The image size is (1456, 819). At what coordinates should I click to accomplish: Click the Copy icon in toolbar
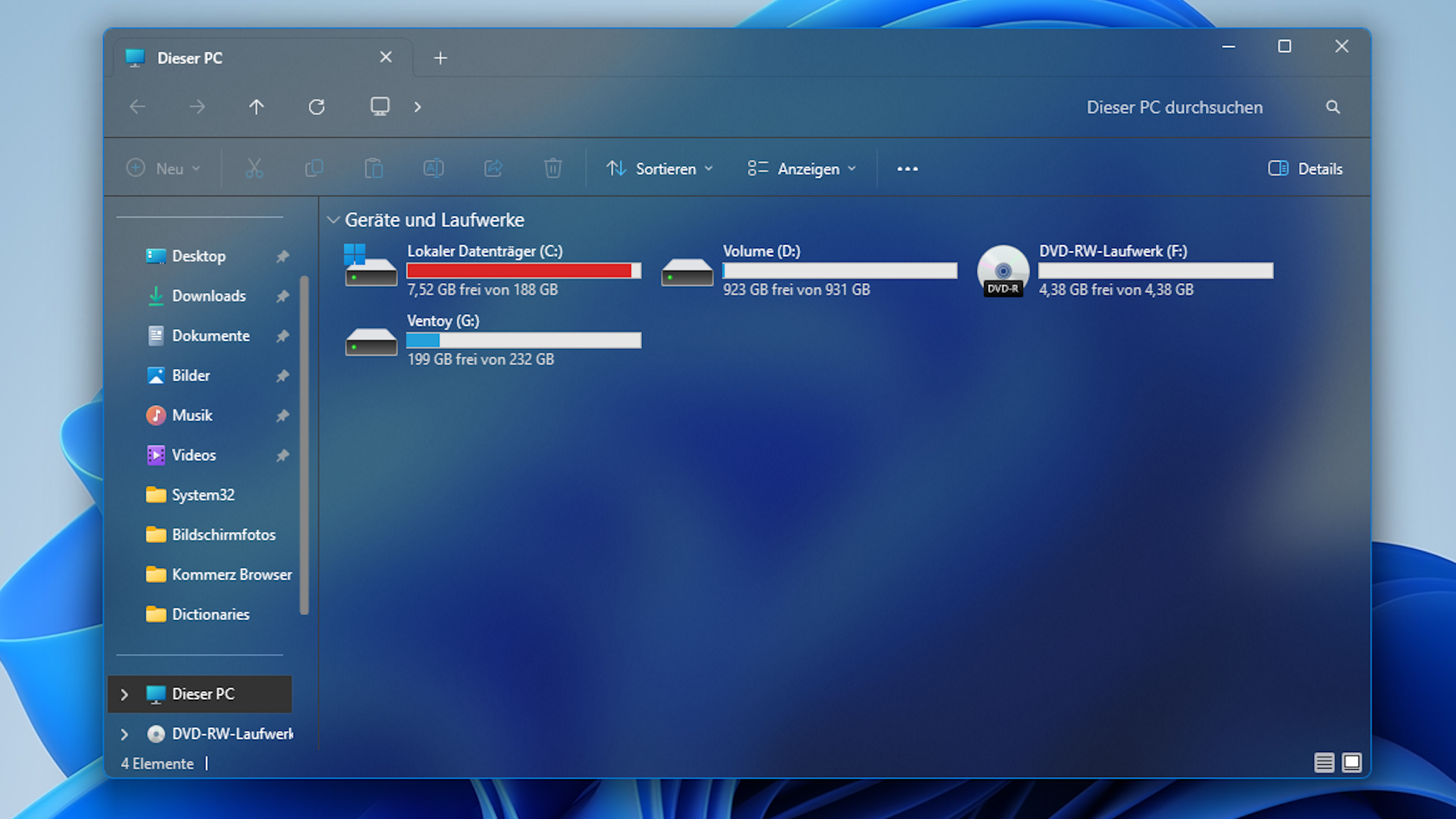(x=314, y=168)
